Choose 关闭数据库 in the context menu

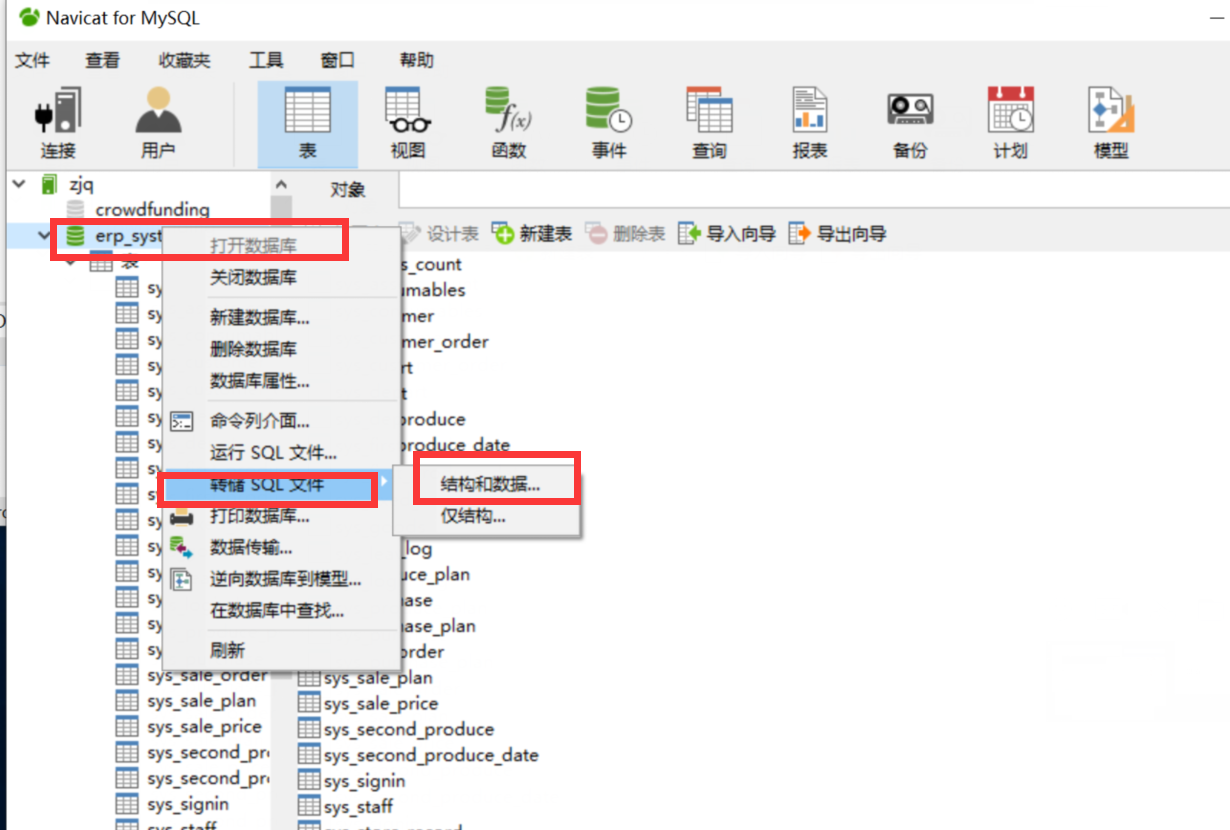tap(281, 277)
